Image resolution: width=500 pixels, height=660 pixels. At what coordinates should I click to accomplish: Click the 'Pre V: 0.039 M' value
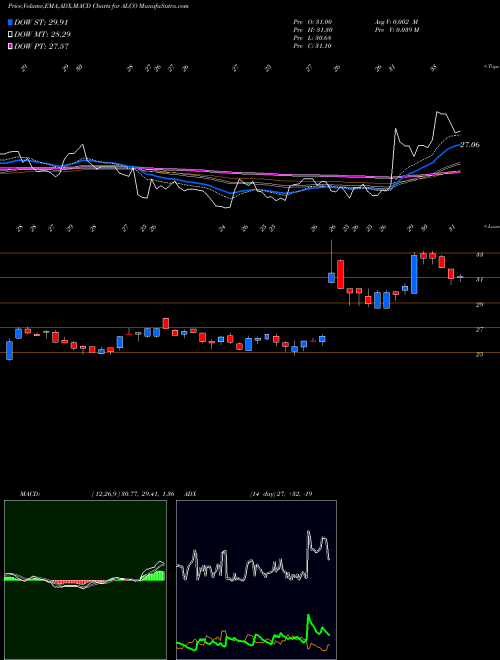[x=396, y=30]
